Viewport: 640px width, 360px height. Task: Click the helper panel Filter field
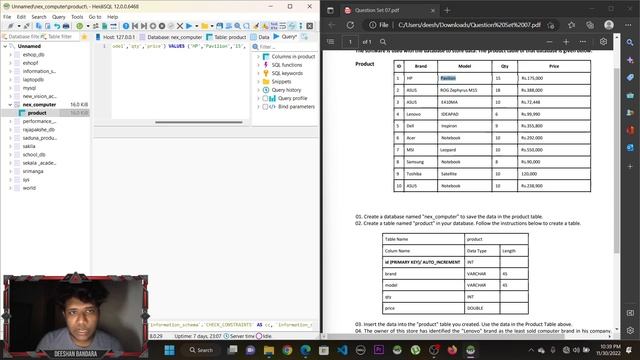[284, 47]
